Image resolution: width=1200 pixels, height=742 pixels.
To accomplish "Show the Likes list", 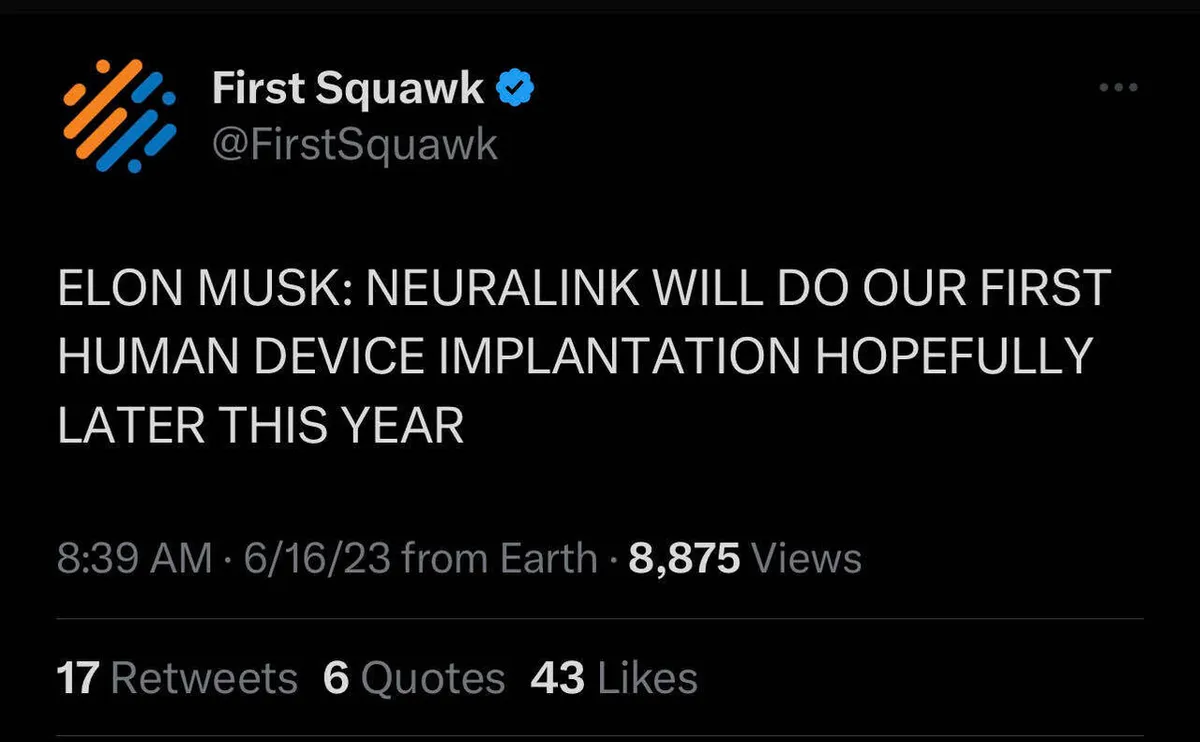I will (x=647, y=678).
